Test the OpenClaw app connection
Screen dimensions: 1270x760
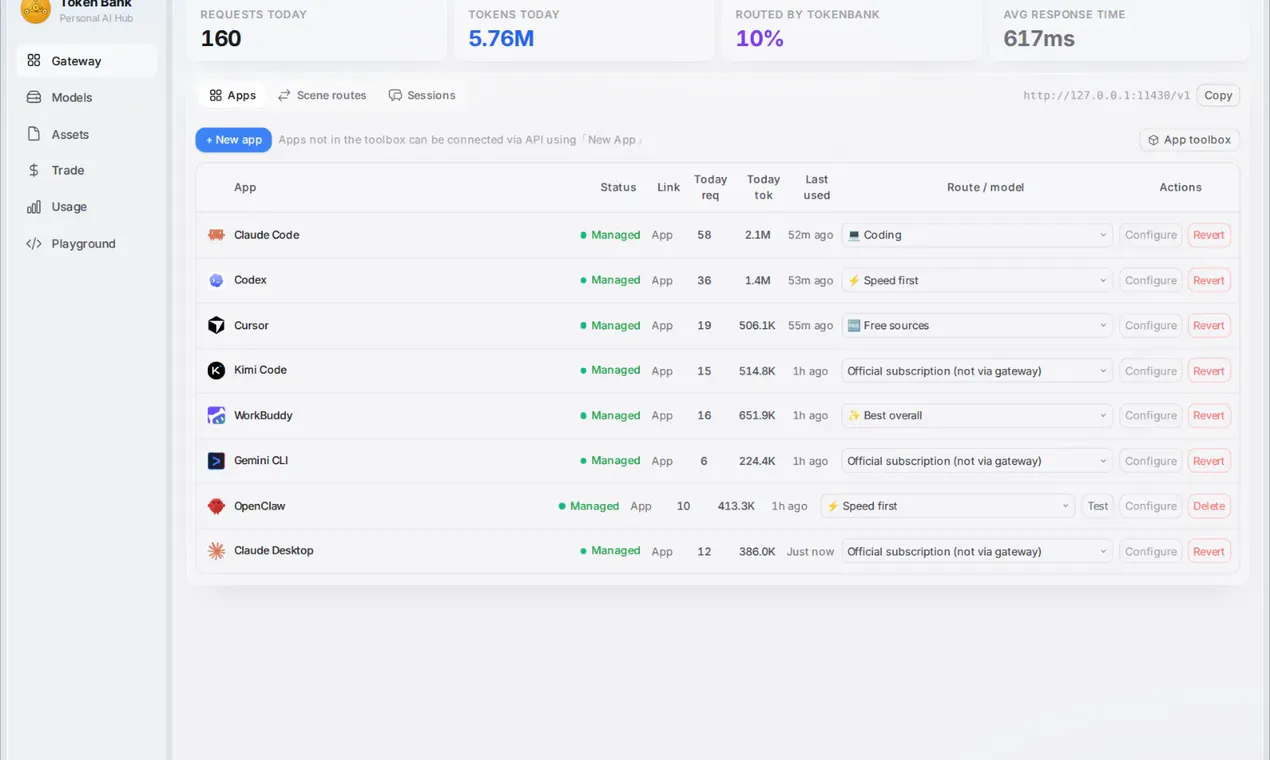1098,506
